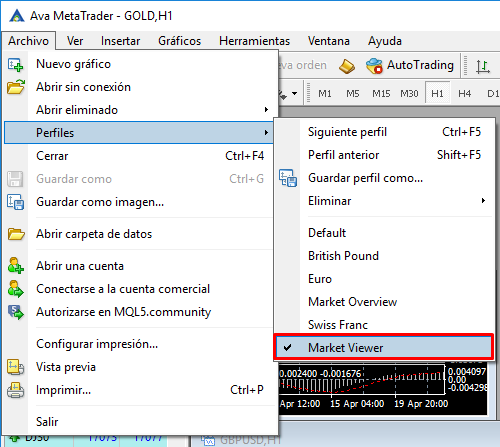This screenshot has width=500, height=447.
Task: Click the Abrir una cuenta user icon
Action: [x=15, y=266]
